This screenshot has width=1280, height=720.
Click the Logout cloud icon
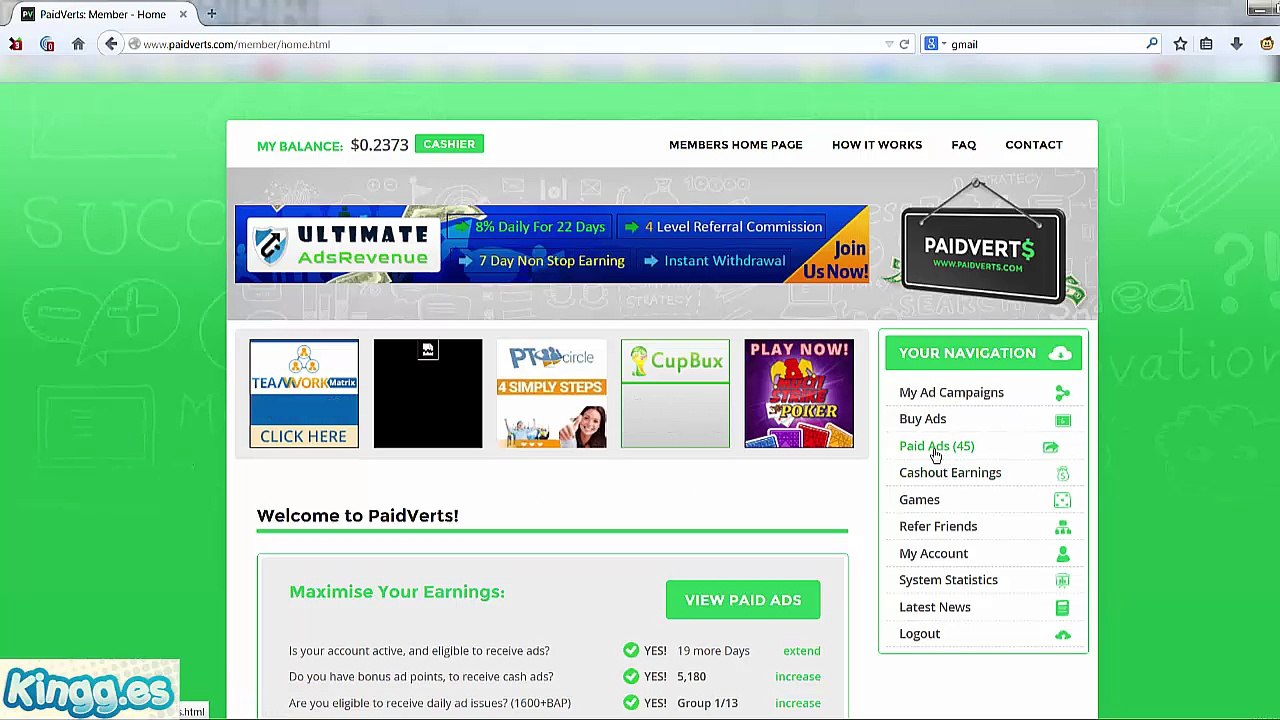1062,634
